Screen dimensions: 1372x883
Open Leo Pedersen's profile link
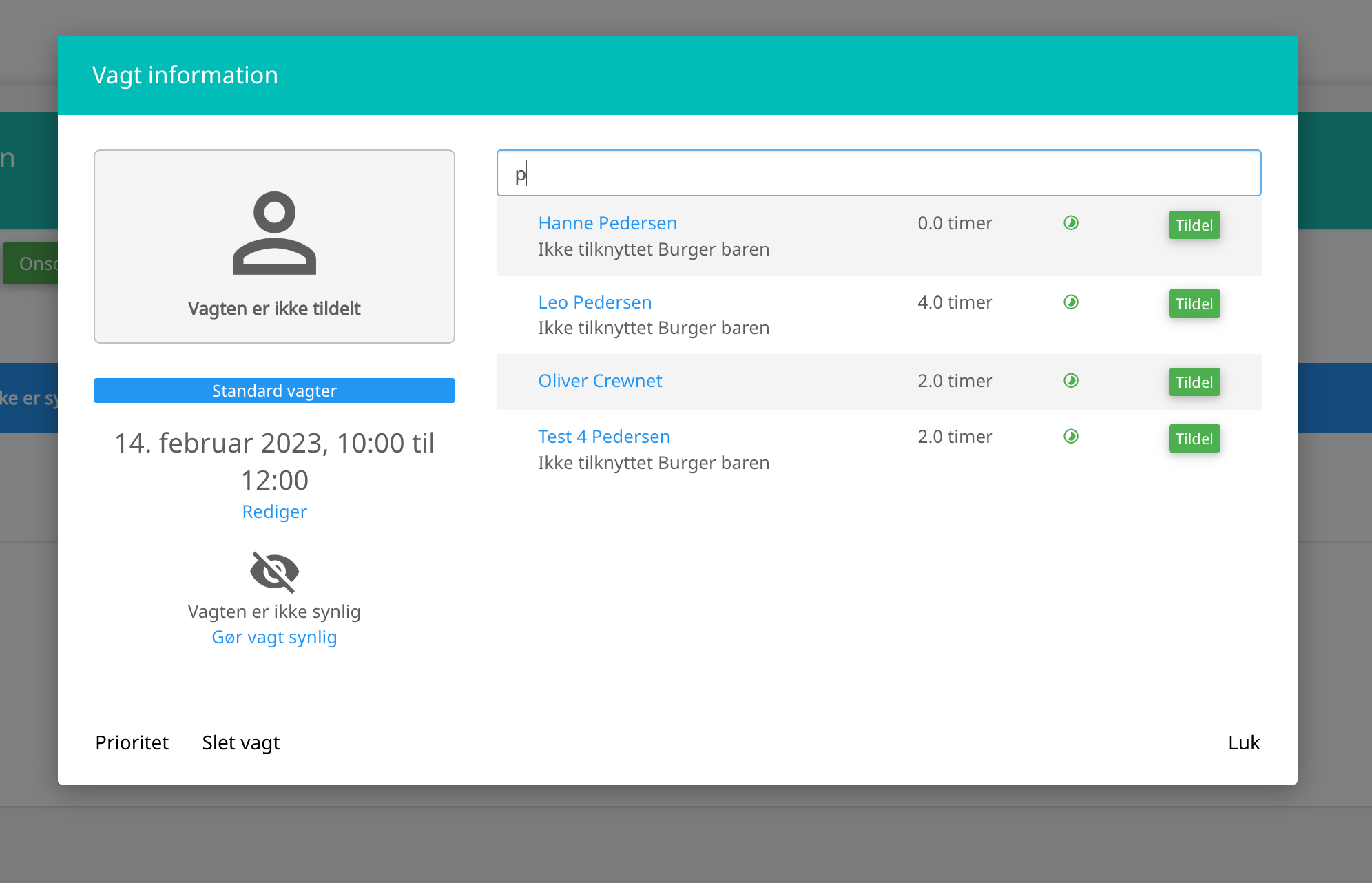(595, 302)
